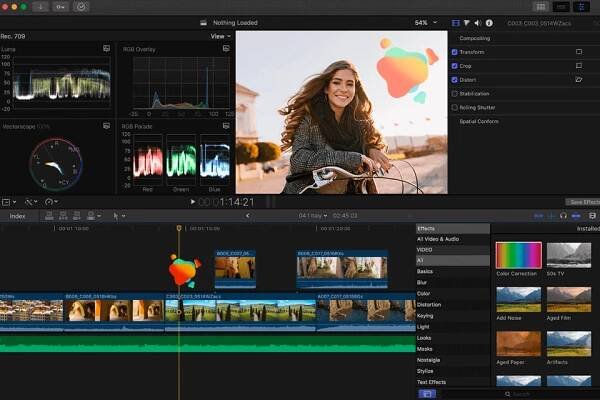Open the Video inspector filmstrip icon
Image resolution: width=600 pixels, height=400 pixels.
pos(455,23)
